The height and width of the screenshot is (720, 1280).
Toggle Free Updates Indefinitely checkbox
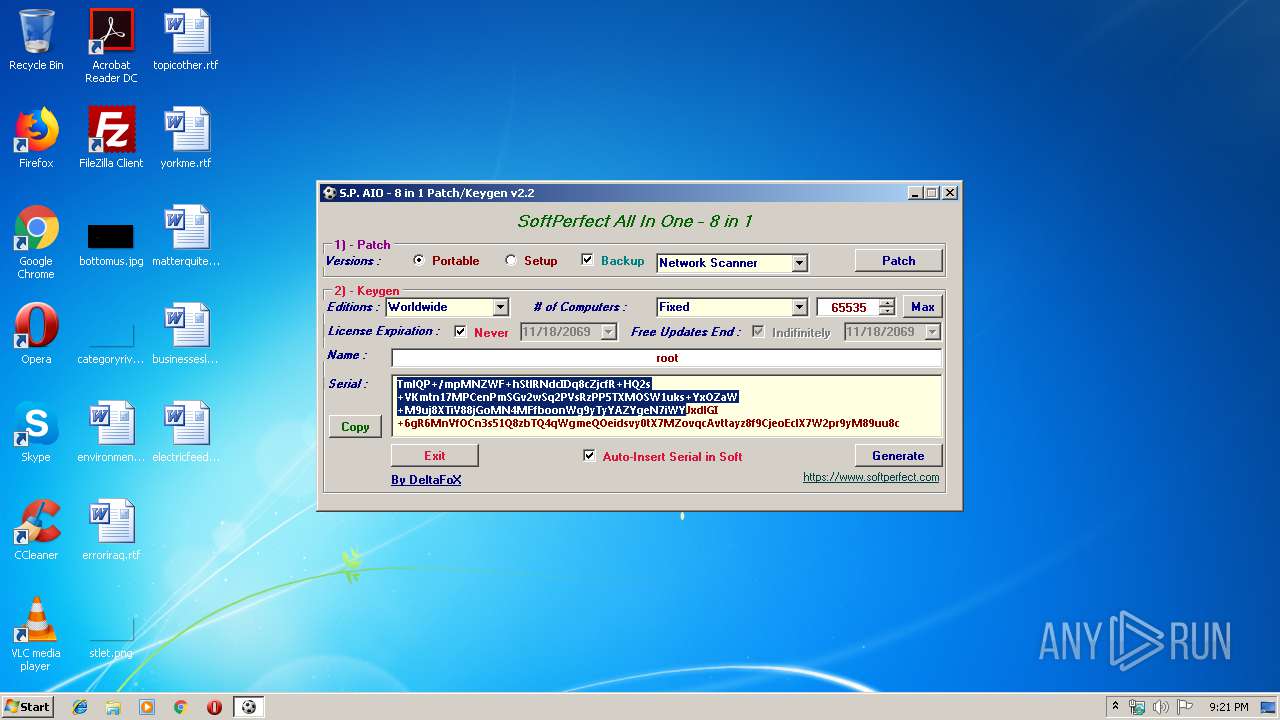pyautogui.click(x=758, y=332)
